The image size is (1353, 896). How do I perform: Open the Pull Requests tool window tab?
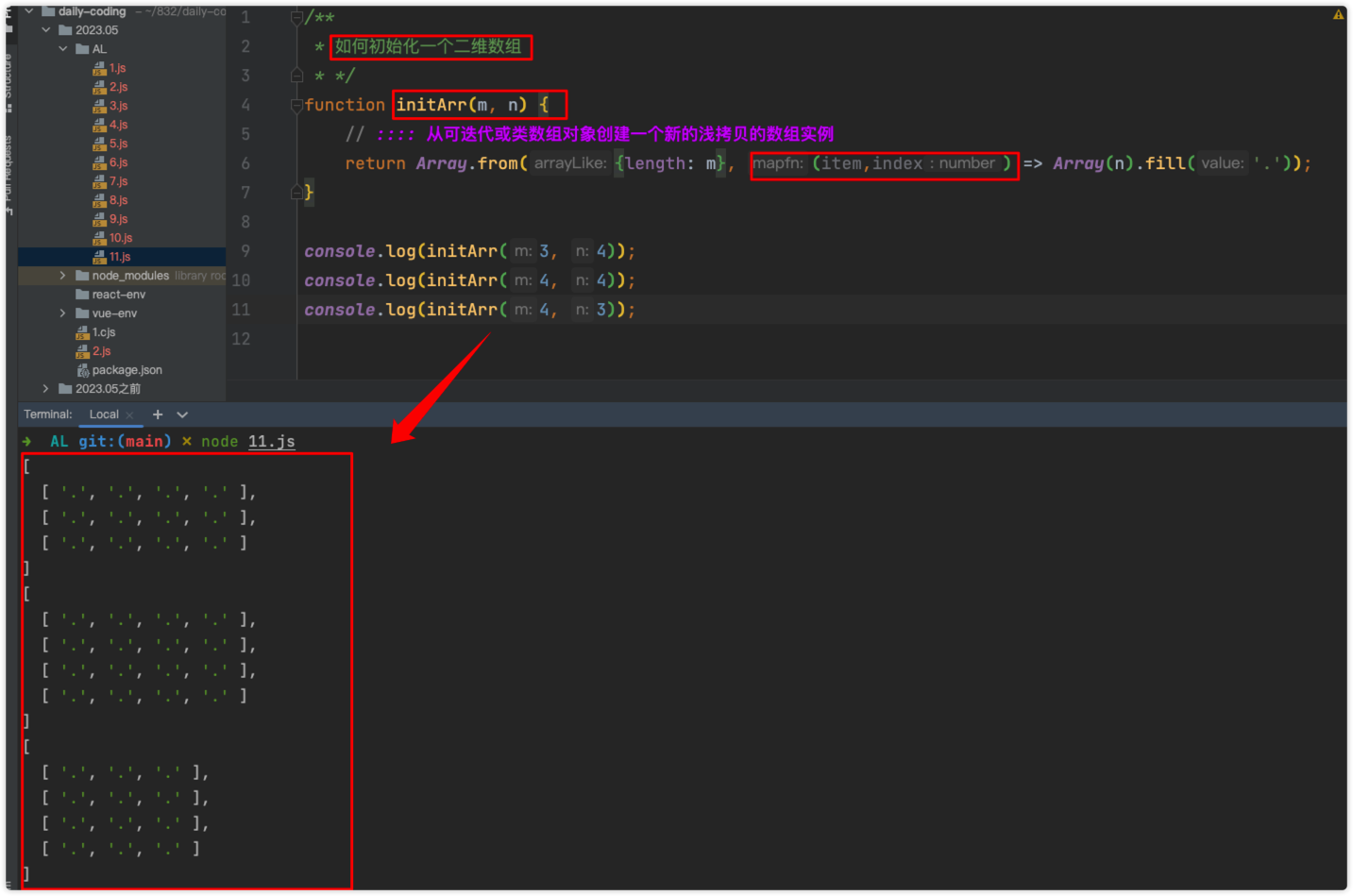pos(9,175)
